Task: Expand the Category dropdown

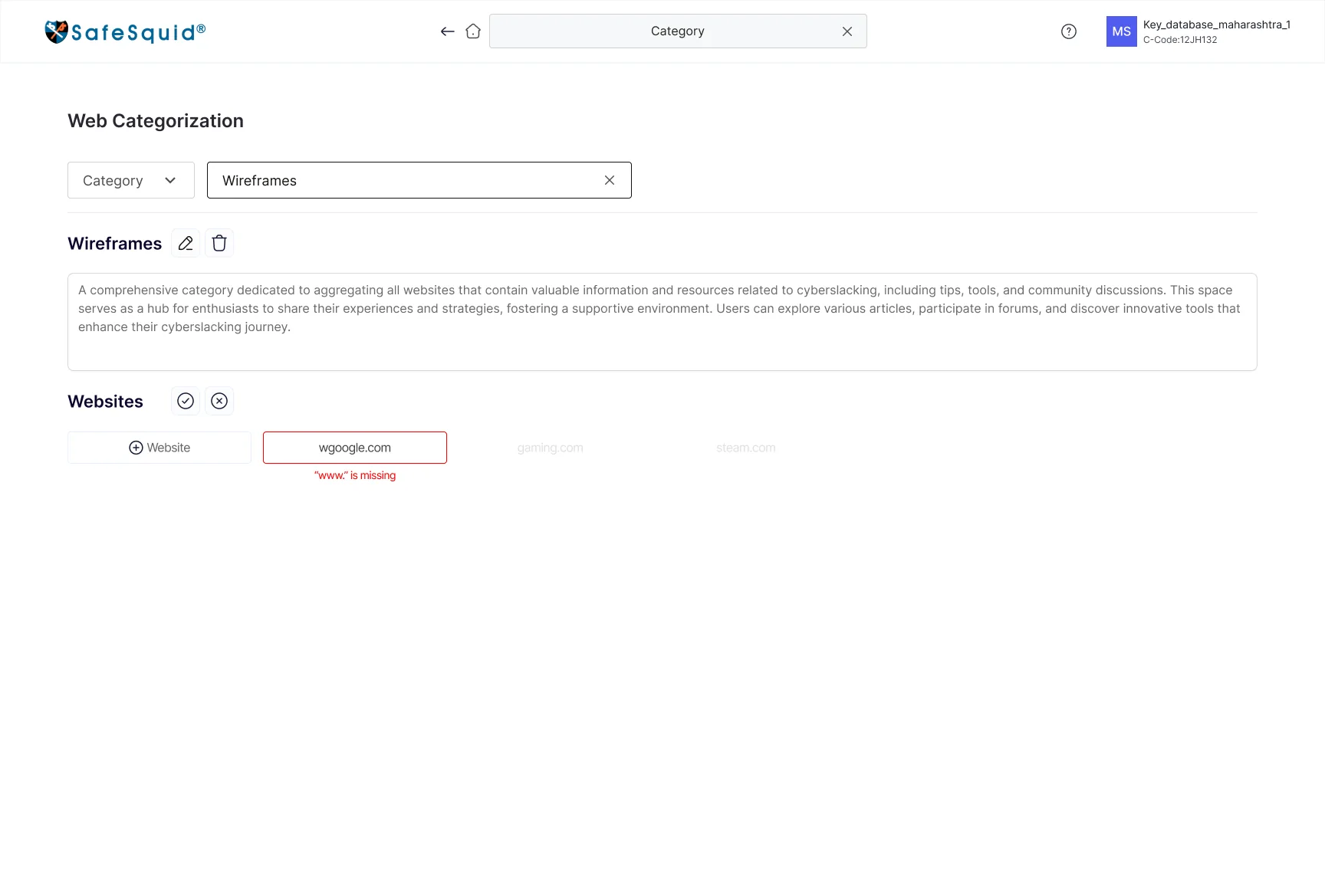Action: [131, 180]
